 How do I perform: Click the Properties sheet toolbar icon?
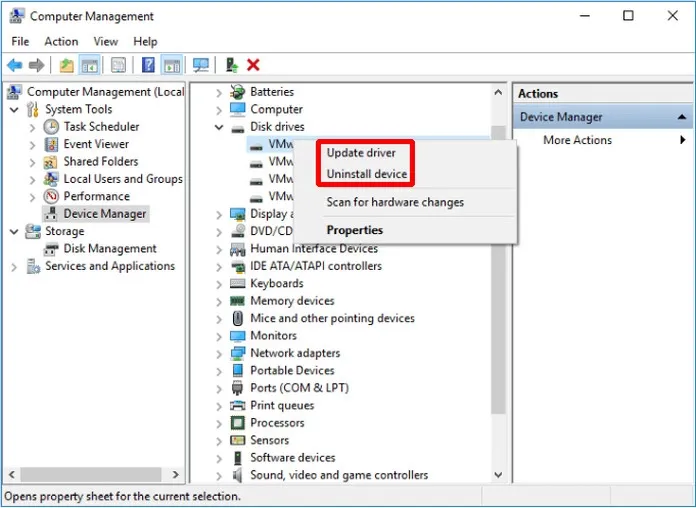click(118, 66)
